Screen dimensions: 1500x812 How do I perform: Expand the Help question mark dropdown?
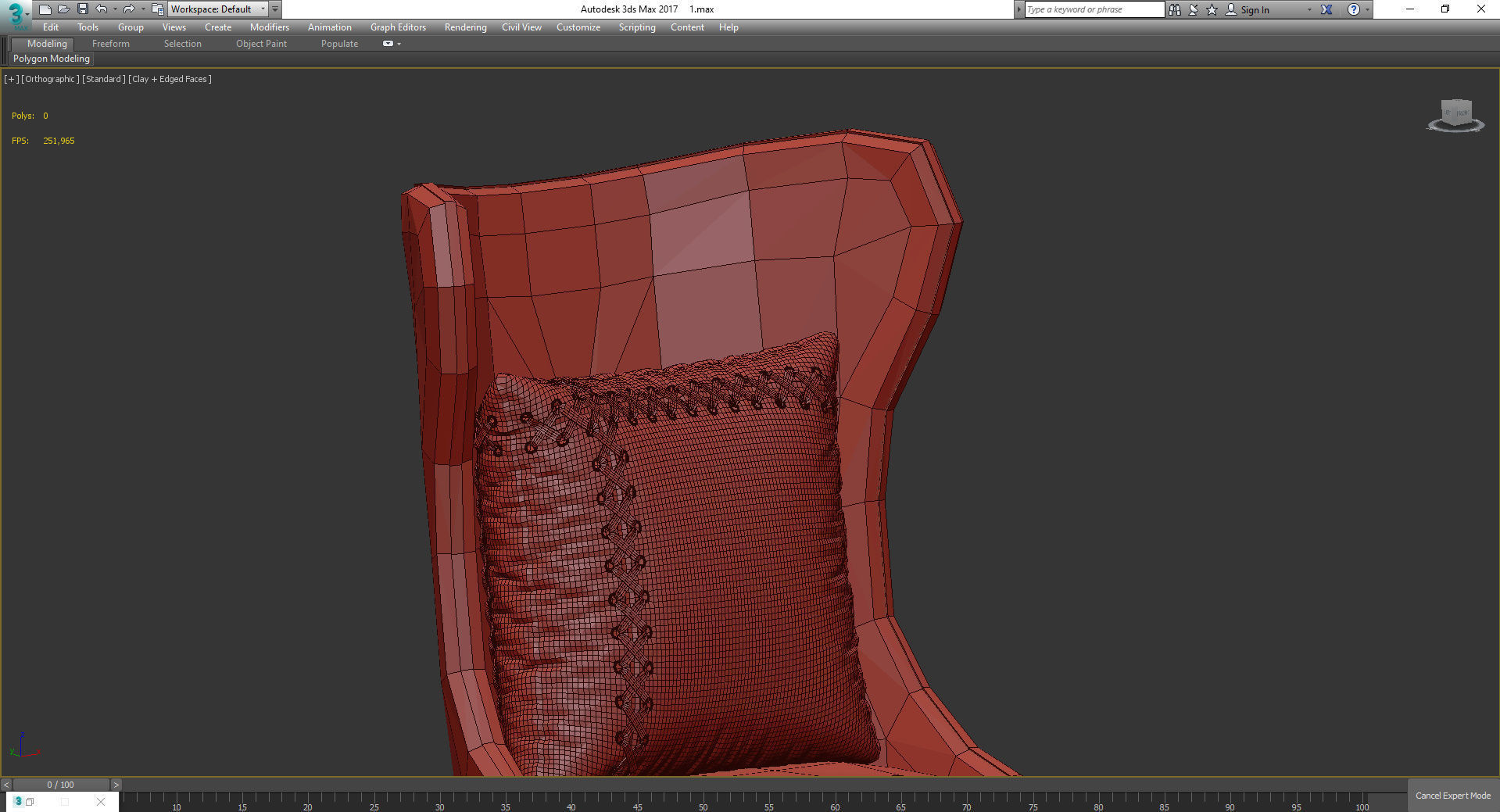1367,9
